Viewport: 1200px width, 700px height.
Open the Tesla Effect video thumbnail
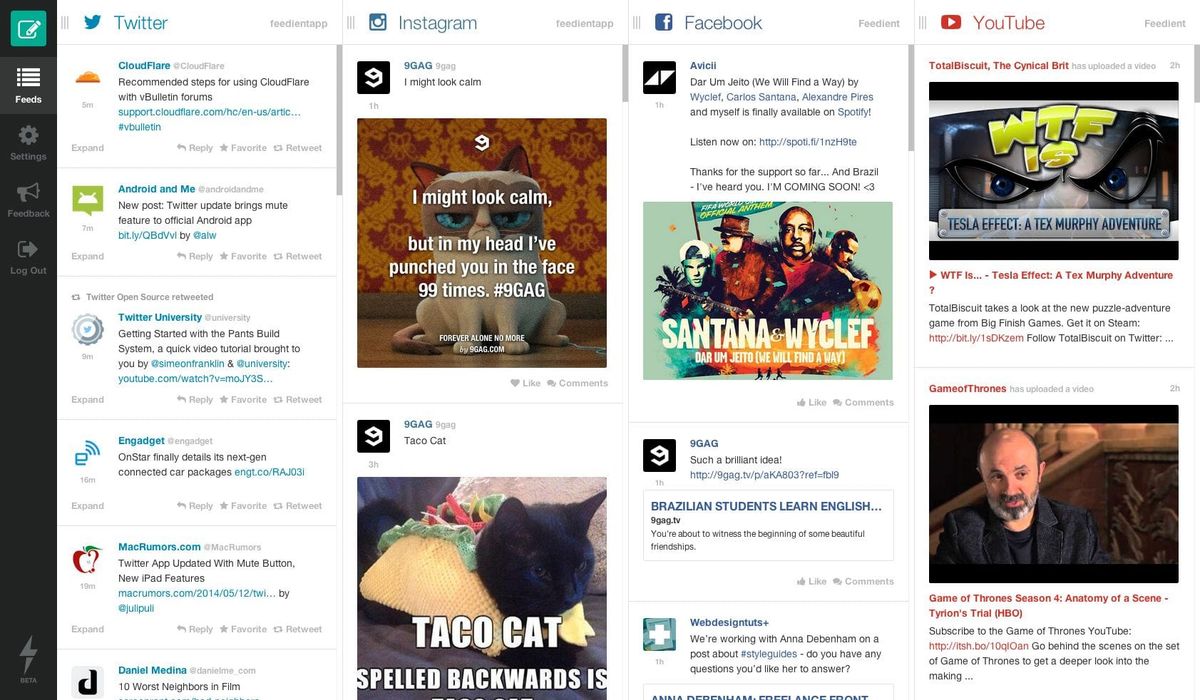tap(1054, 171)
